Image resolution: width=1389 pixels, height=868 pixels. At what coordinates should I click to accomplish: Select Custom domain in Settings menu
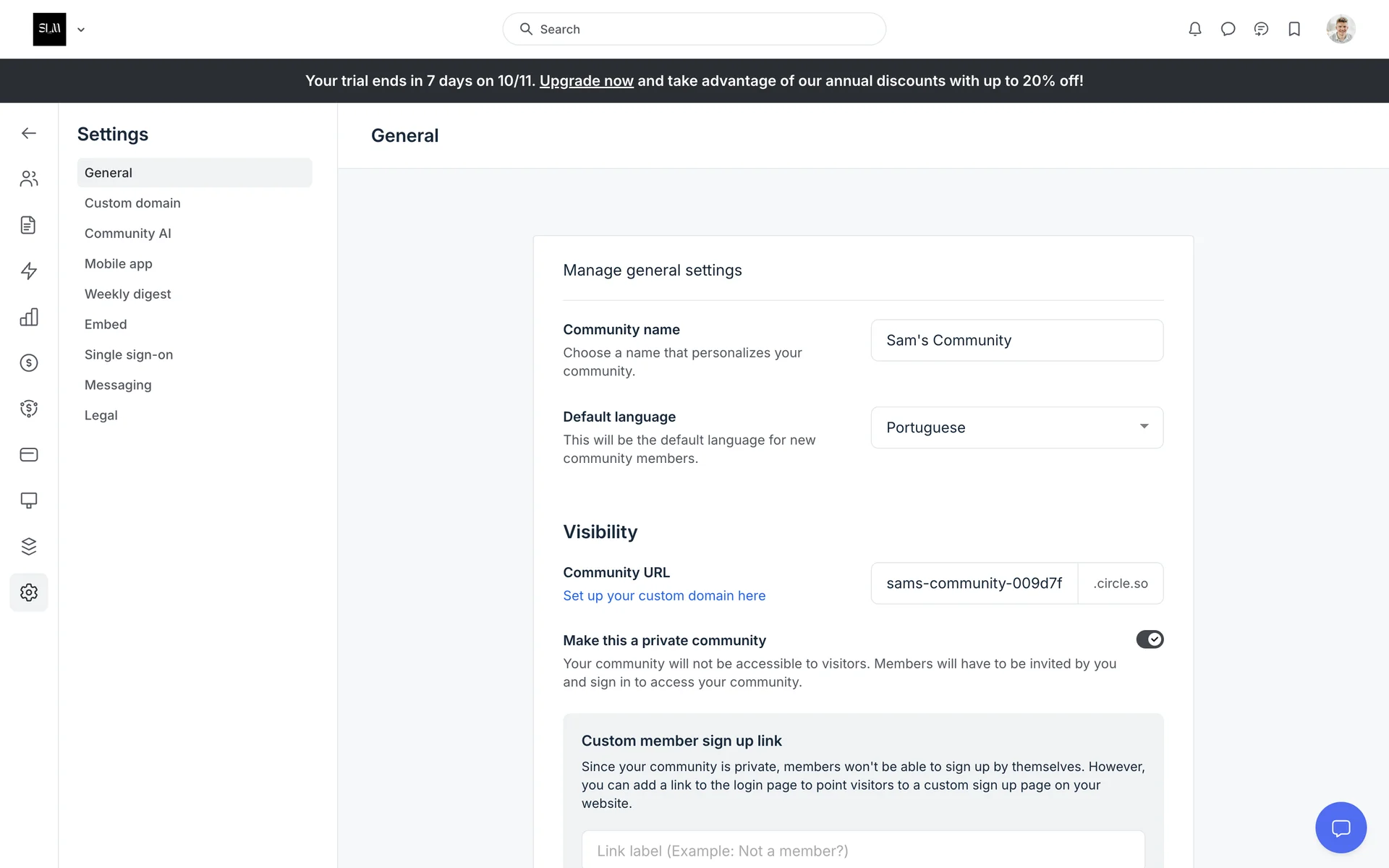pos(132,203)
